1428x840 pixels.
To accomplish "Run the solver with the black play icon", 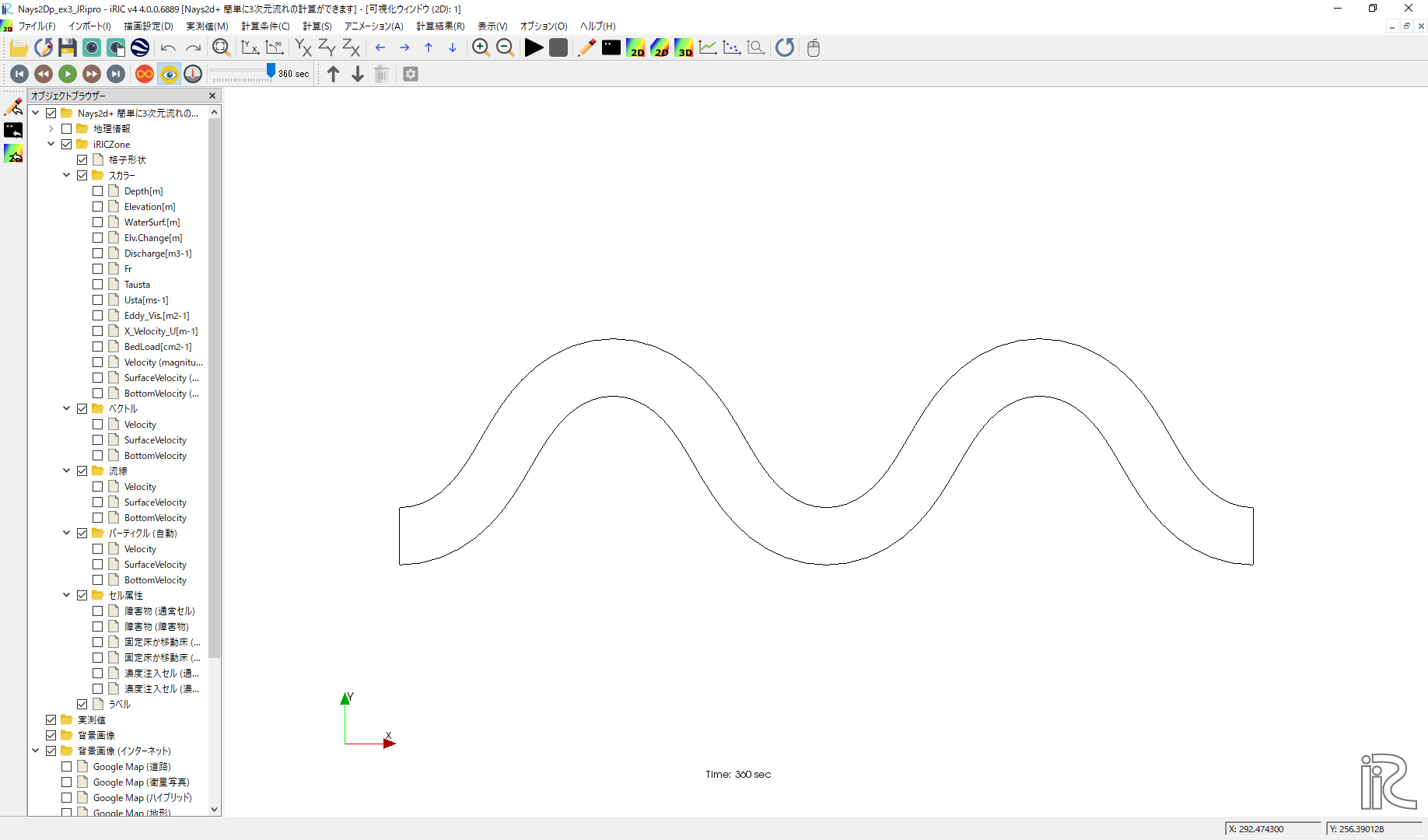I will (534, 47).
